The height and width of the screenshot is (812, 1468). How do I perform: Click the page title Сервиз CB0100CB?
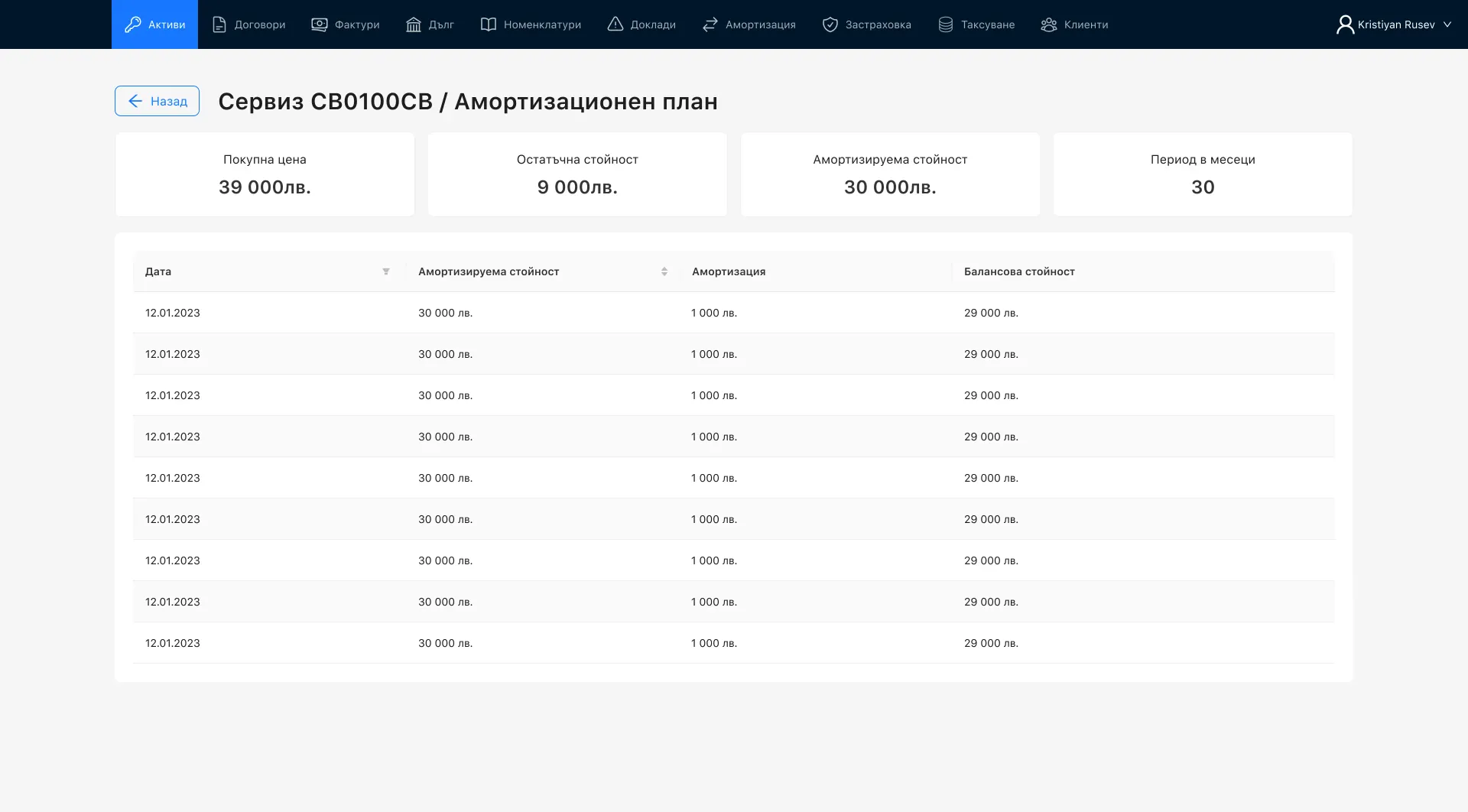click(326, 101)
